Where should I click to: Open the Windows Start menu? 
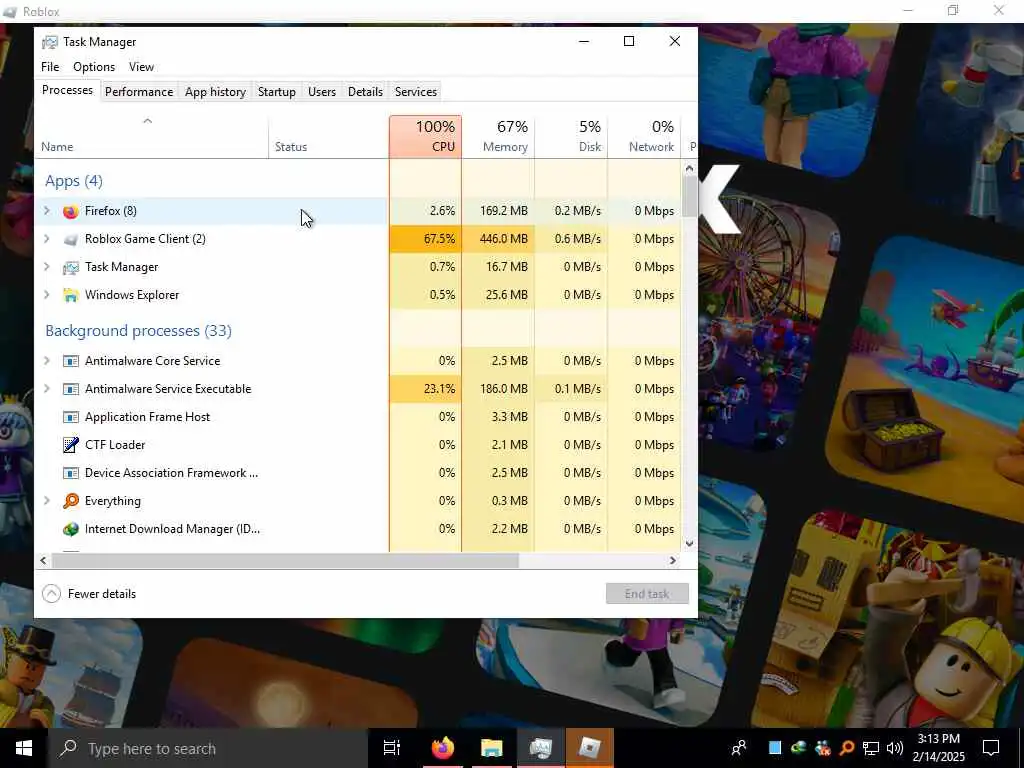click(24, 748)
